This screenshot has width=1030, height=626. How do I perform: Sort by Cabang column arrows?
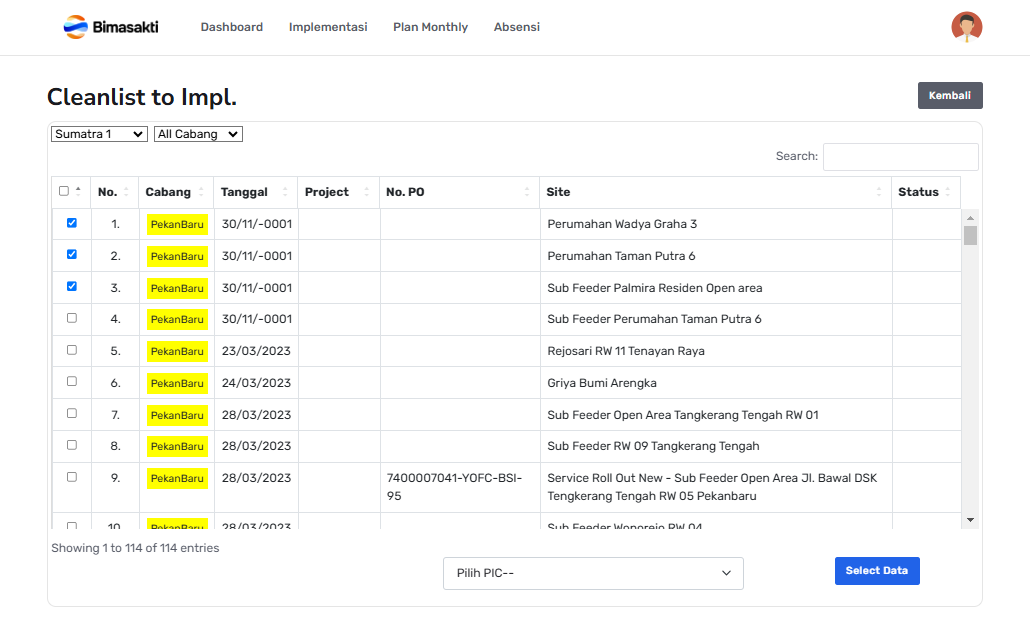(201, 192)
